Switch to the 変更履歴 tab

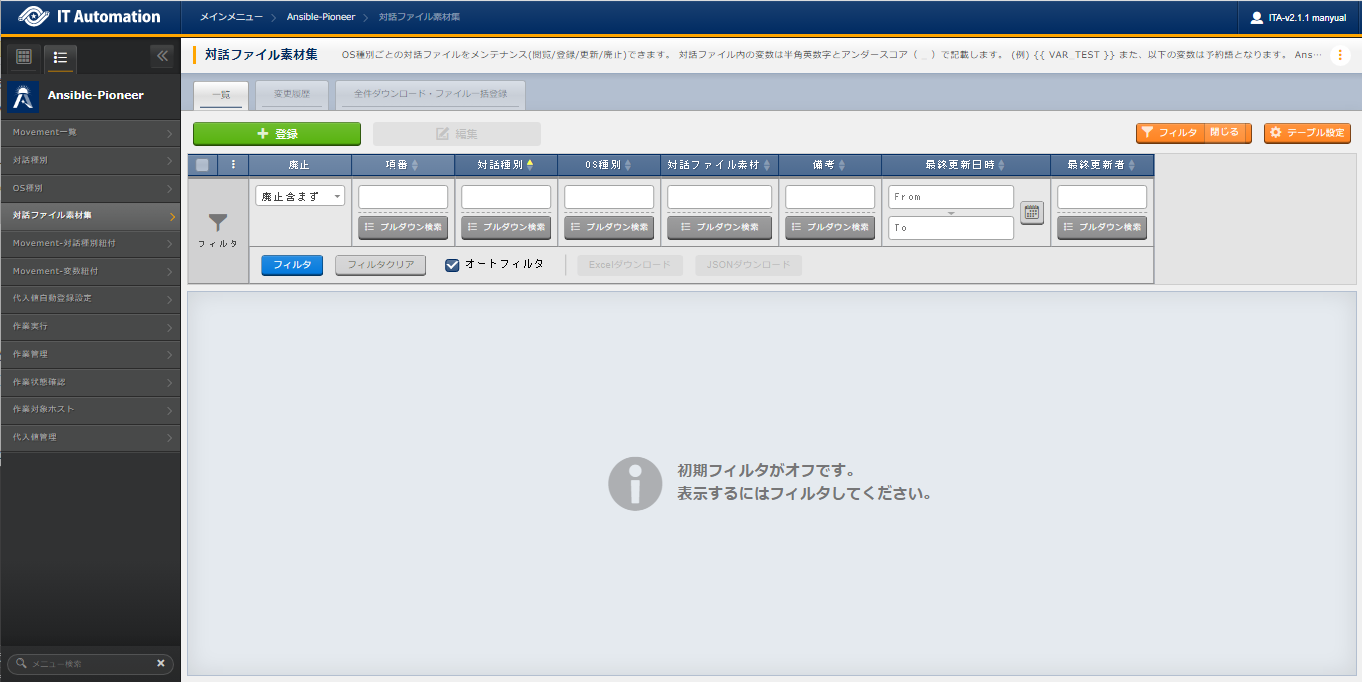click(x=291, y=94)
